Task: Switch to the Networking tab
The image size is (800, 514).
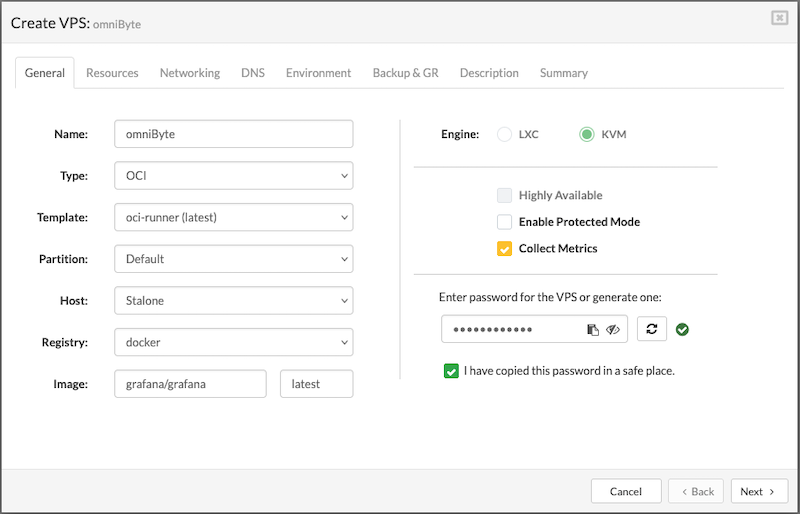Action: [190, 73]
